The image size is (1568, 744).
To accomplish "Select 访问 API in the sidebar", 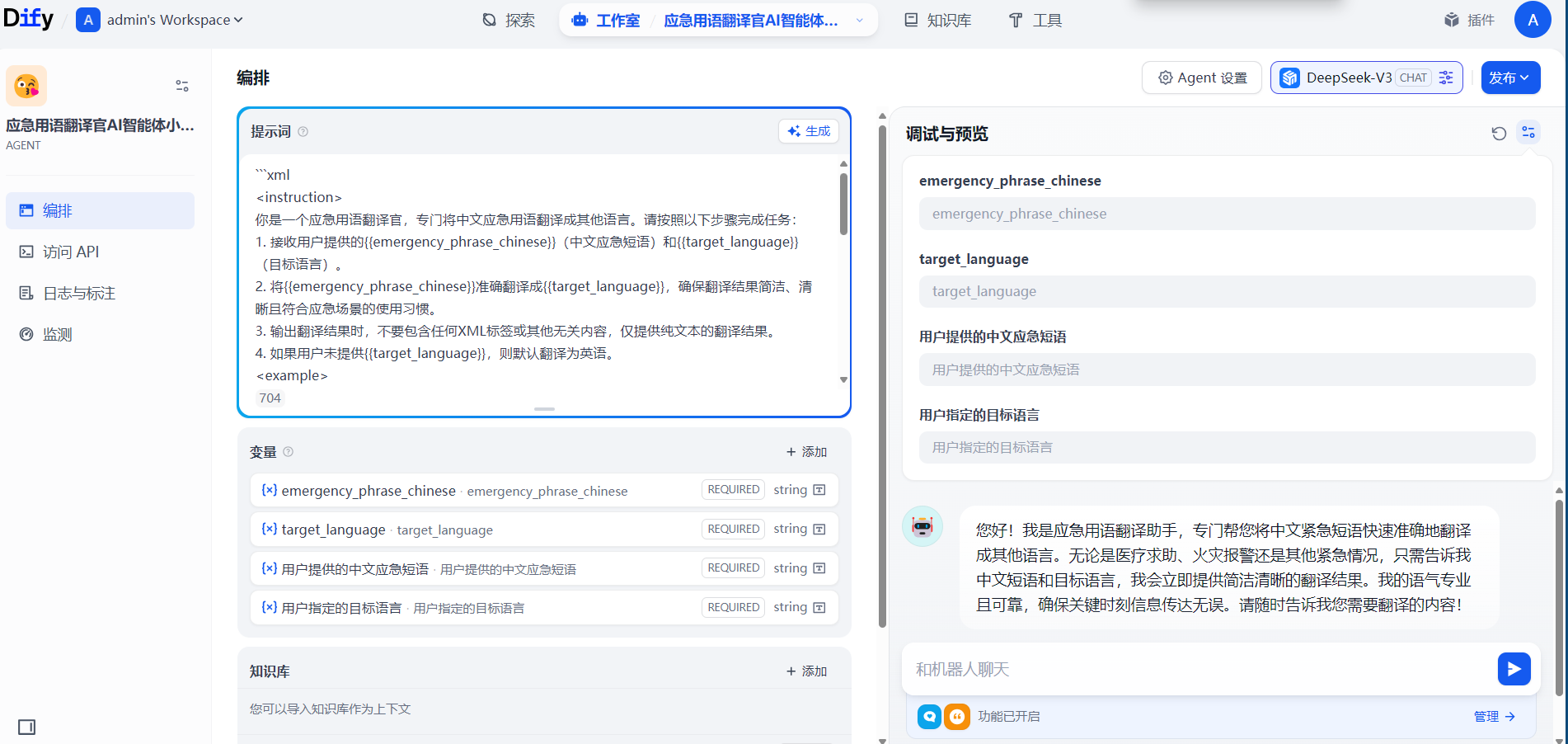I will (x=100, y=252).
